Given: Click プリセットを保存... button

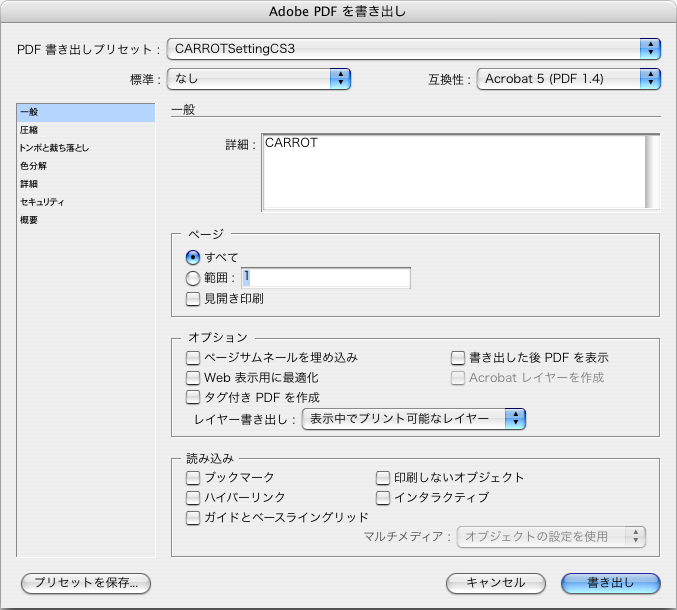Looking at the screenshot, I should (86, 583).
